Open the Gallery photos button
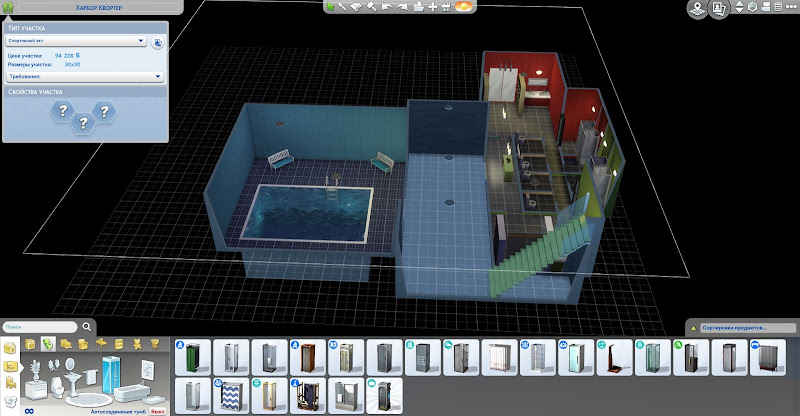This screenshot has height=416, width=800. 719,8
